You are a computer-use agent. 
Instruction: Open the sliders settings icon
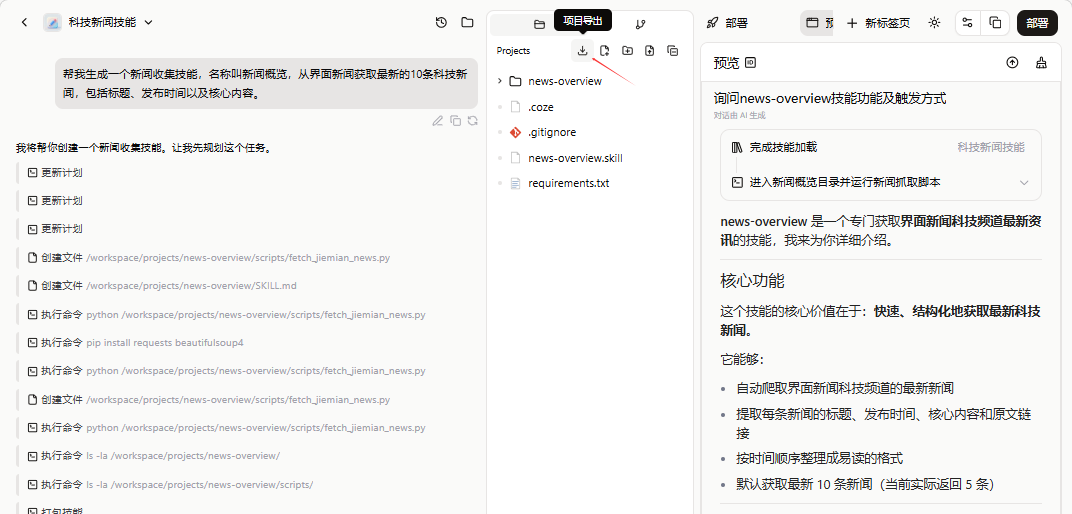[x=967, y=23]
